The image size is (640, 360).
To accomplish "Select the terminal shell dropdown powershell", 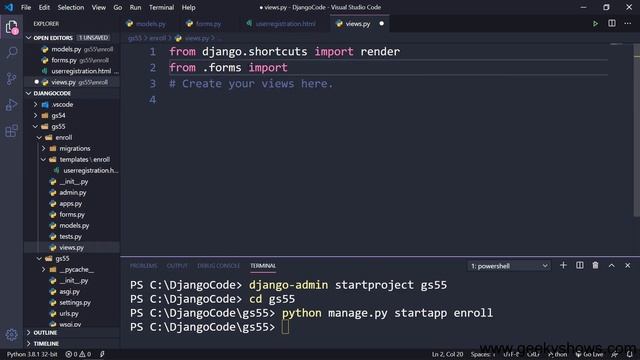I will click(x=509, y=266).
